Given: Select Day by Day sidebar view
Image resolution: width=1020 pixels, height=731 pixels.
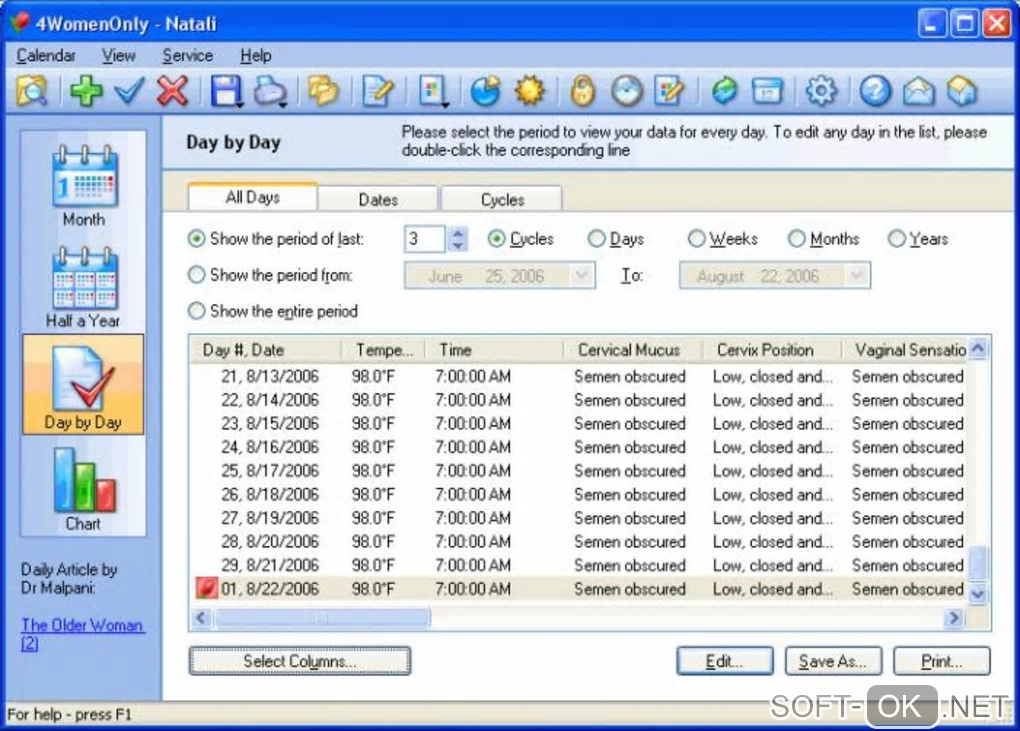Looking at the screenshot, I should pyautogui.click(x=83, y=385).
